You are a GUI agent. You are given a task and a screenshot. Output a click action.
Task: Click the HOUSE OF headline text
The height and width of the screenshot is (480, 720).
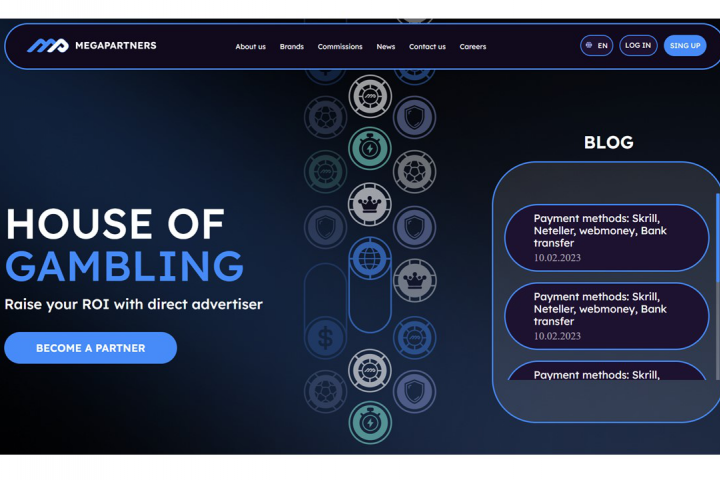click(x=115, y=224)
